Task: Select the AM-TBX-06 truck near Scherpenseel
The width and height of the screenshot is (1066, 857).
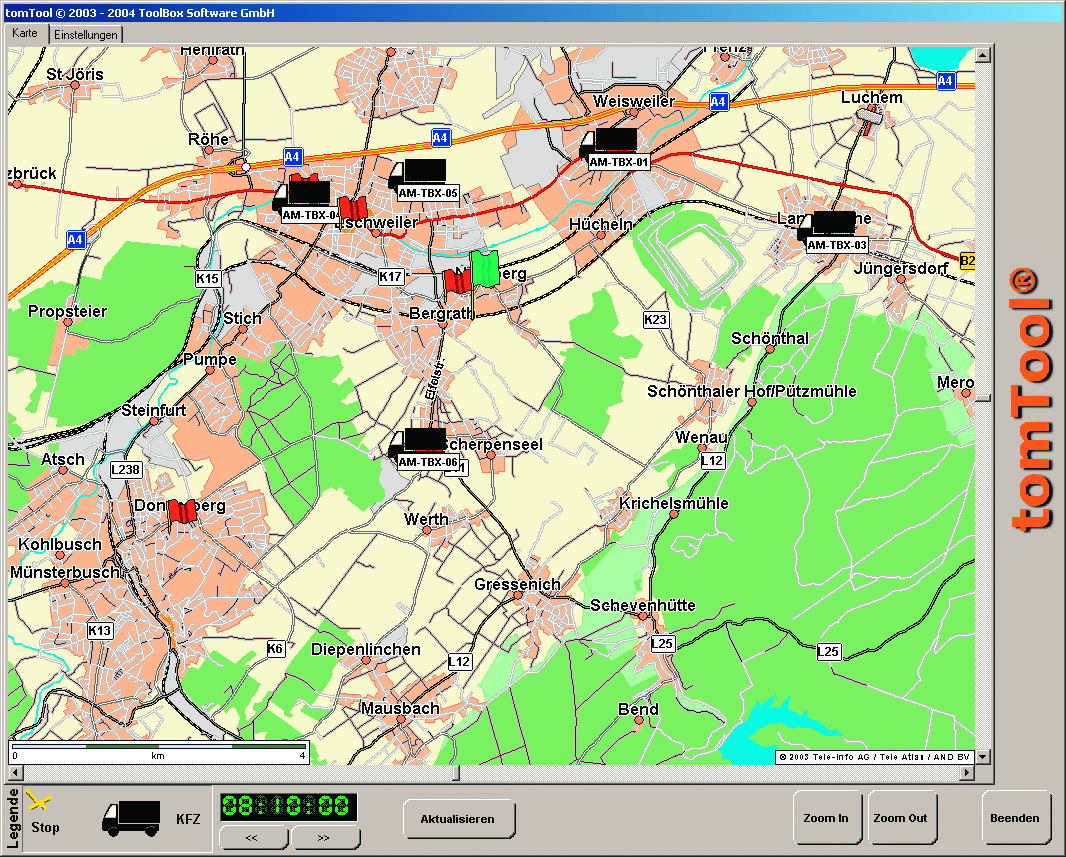Action: tap(417, 442)
